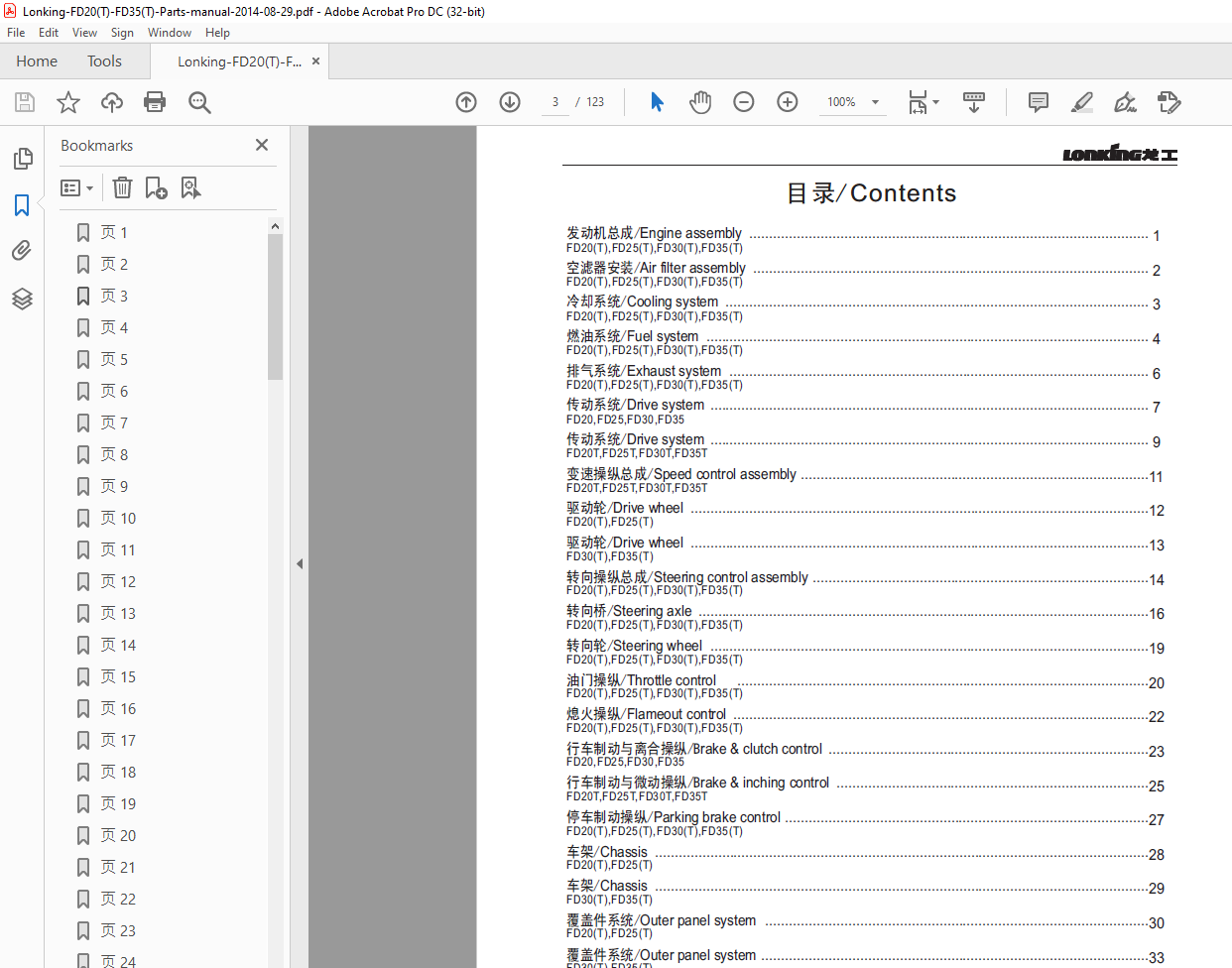Switch to the Tools tab
Image resolution: width=1232 pixels, height=968 pixels.
click(104, 61)
